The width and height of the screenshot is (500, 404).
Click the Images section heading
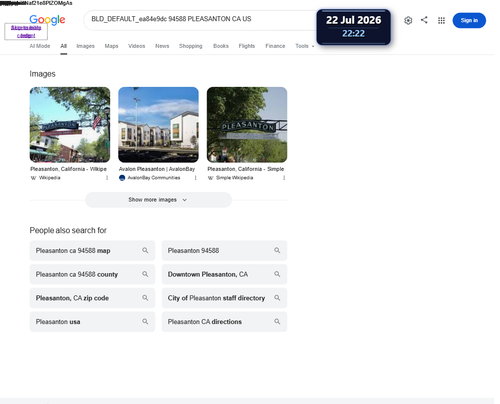coord(42,74)
